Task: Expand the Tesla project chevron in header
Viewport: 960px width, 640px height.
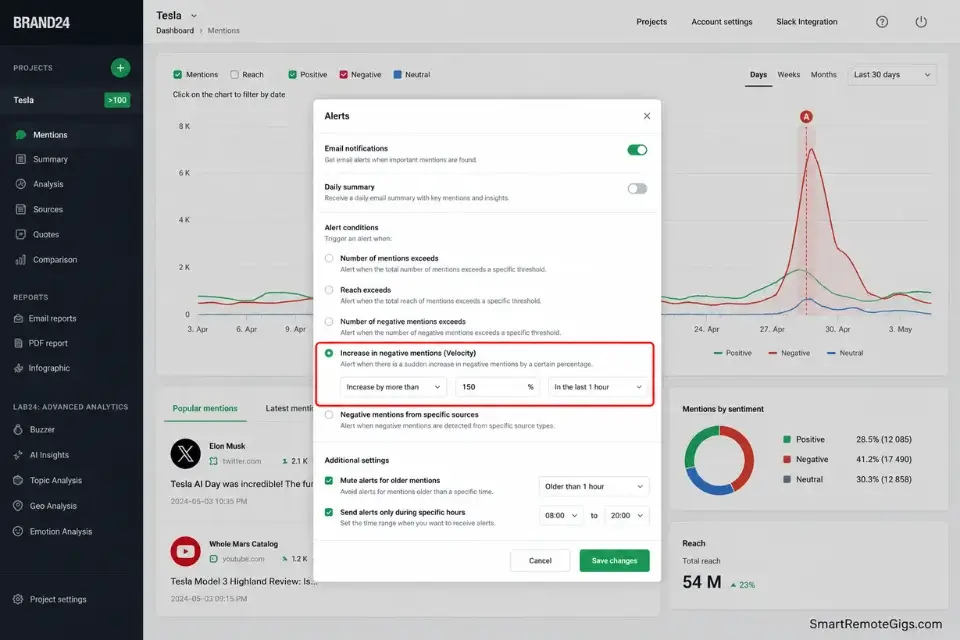Action: click(x=194, y=16)
